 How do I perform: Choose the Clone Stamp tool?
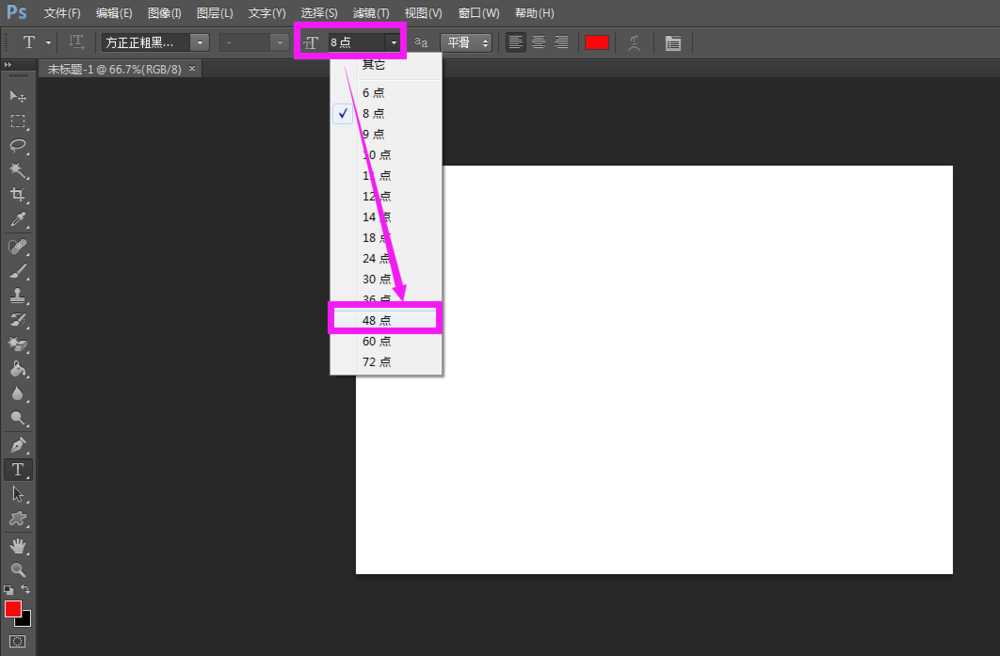pyautogui.click(x=17, y=296)
